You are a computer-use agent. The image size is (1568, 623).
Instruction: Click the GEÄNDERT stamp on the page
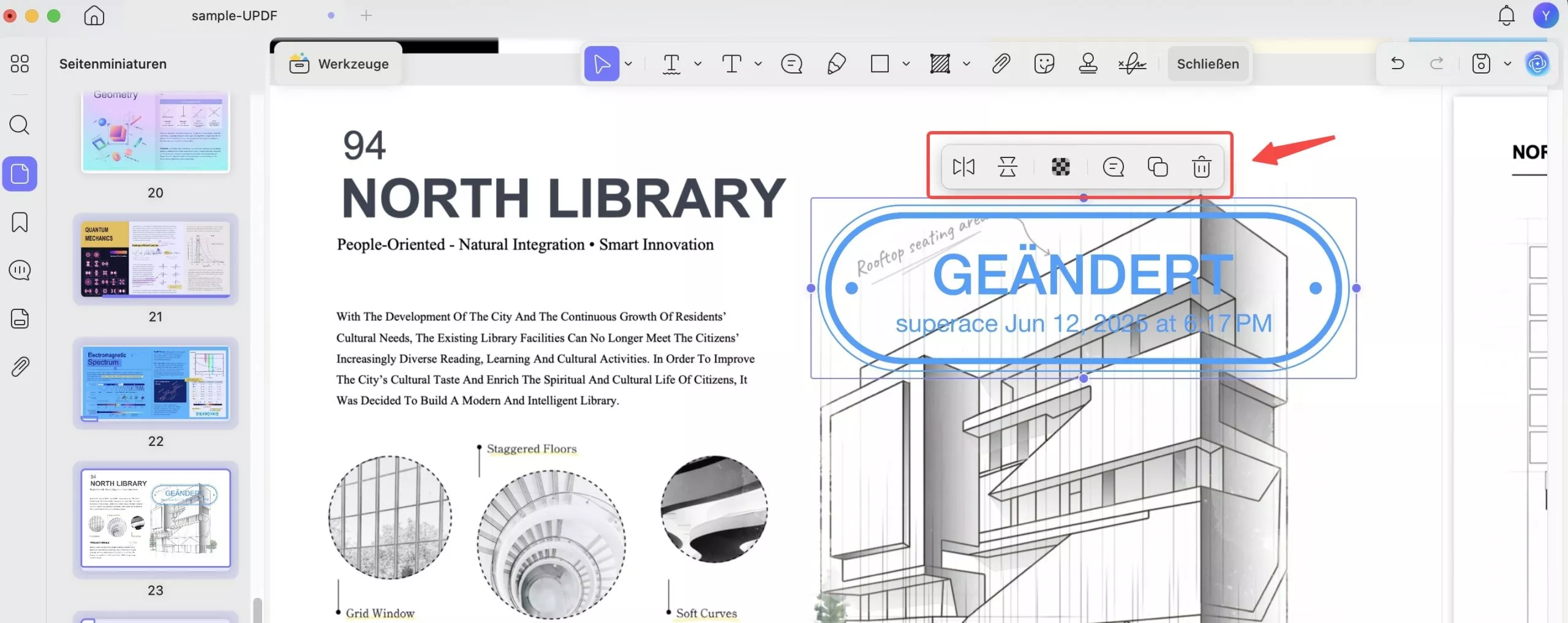(x=1083, y=288)
